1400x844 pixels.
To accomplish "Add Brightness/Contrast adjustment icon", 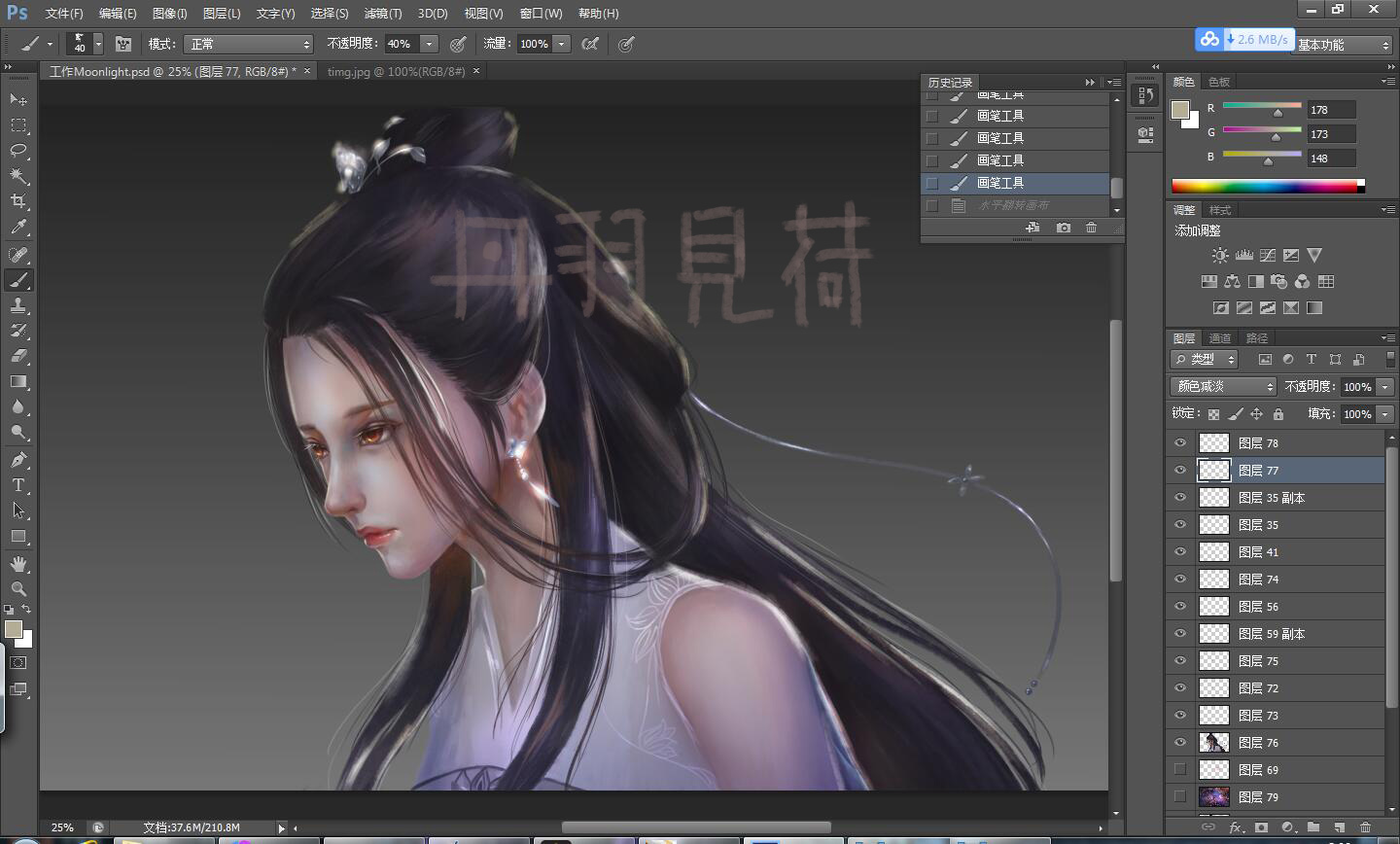I will [x=1220, y=256].
